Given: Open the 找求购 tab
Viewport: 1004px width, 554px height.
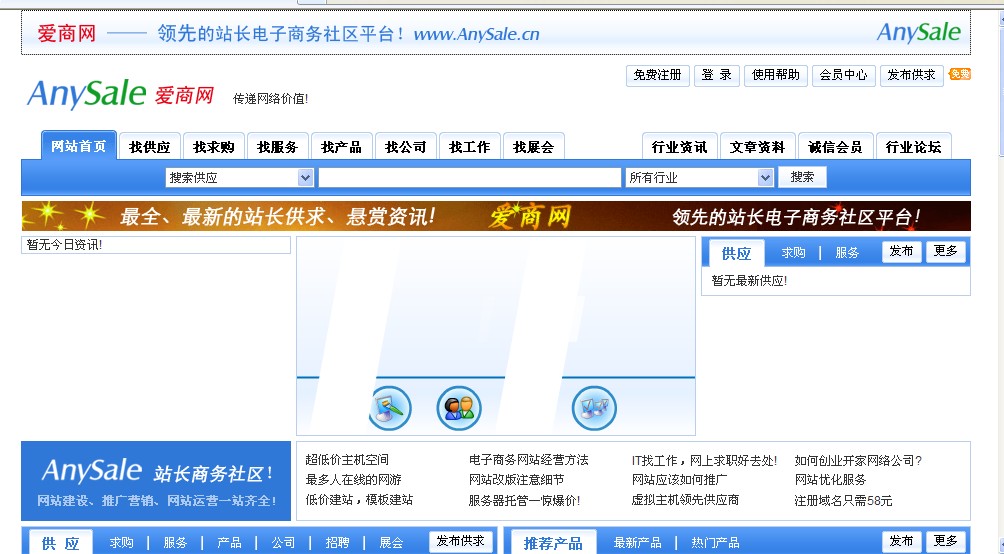Looking at the screenshot, I should [x=213, y=147].
